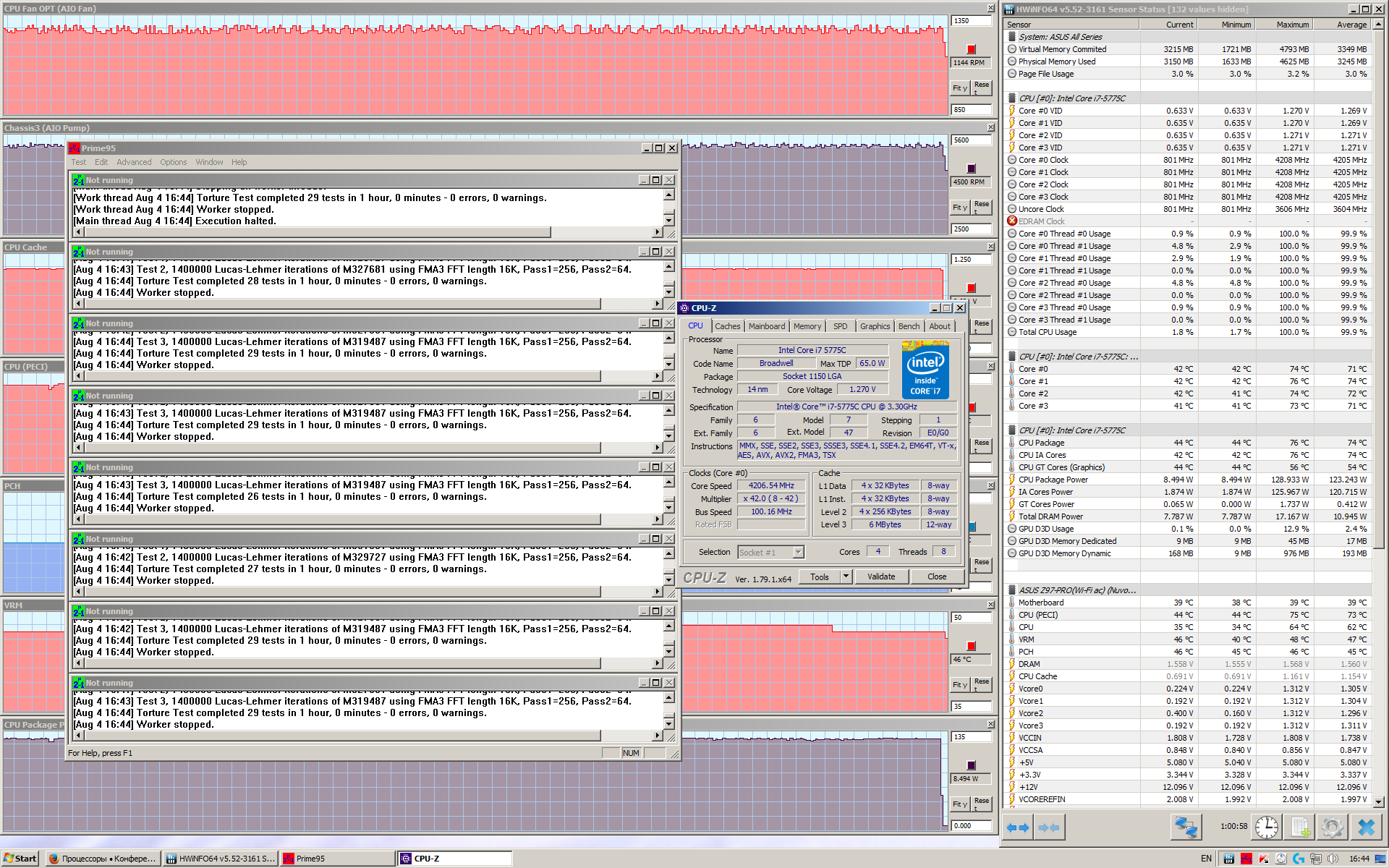Image resolution: width=1389 pixels, height=868 pixels.
Task: Click the red color swatch in CPU Fan graph
Action: [971, 49]
